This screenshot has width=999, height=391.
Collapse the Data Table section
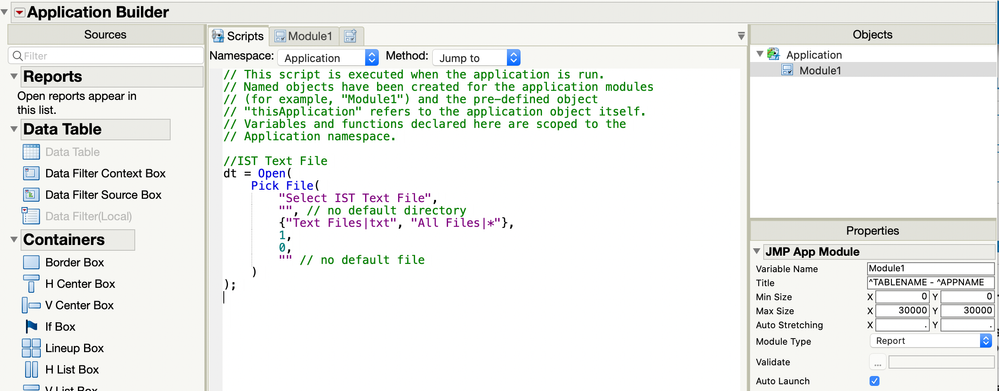[x=14, y=129]
